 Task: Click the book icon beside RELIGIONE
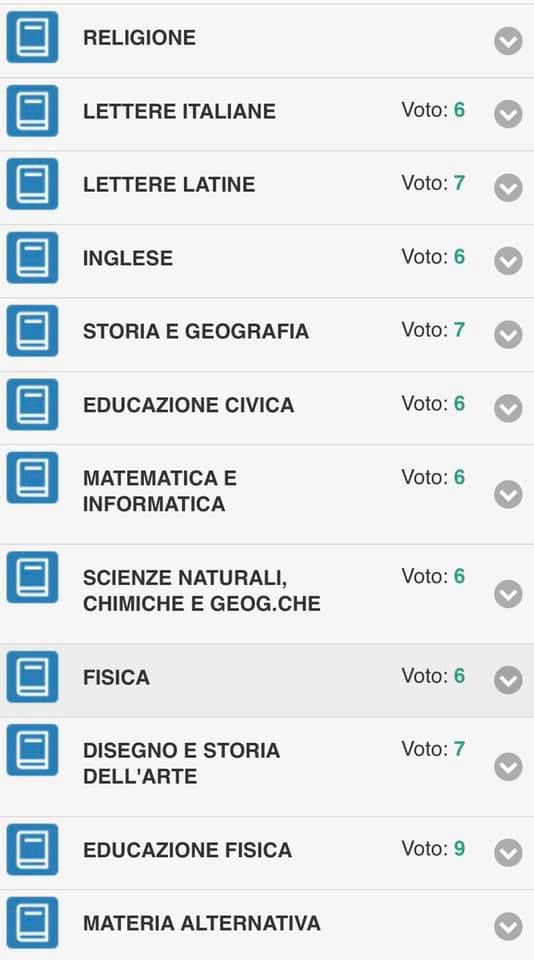point(32,37)
